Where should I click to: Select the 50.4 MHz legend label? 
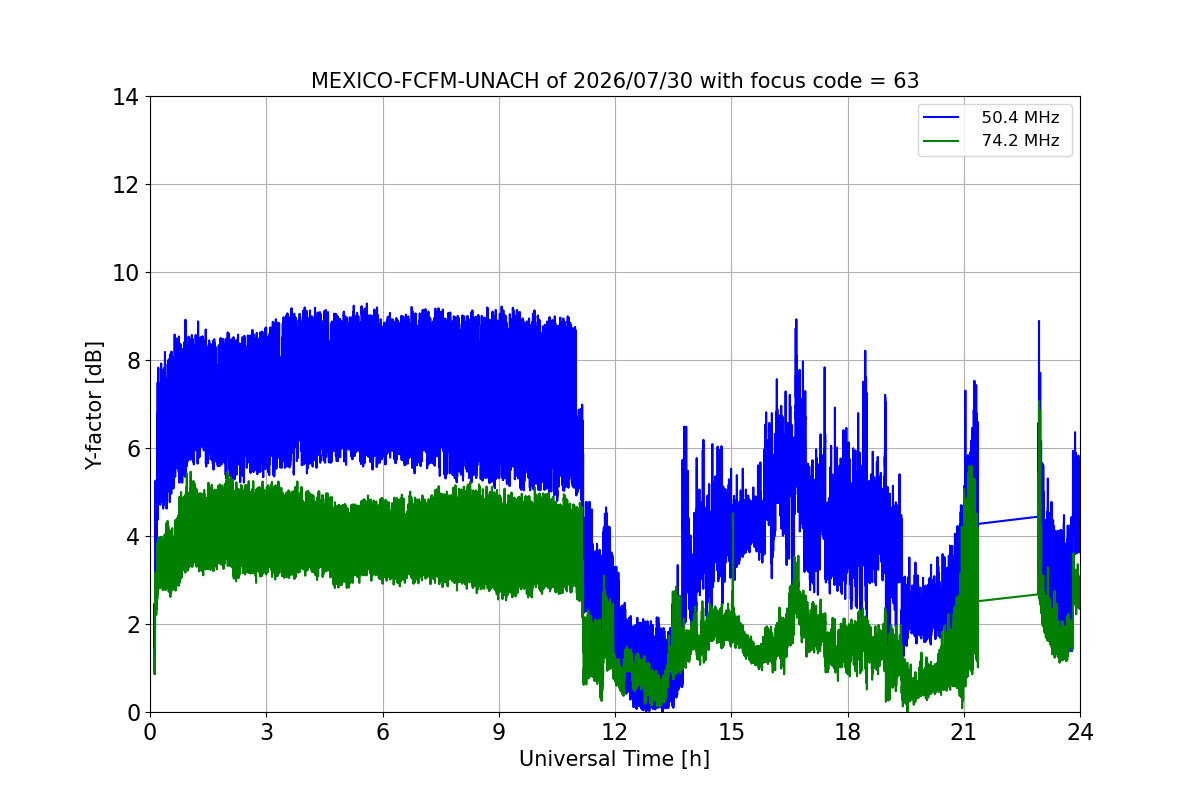click(x=1020, y=118)
